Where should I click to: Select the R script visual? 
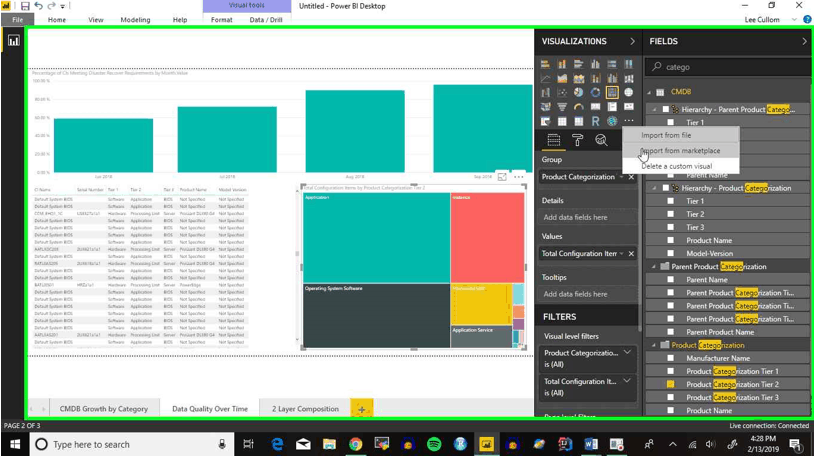pyautogui.click(x=595, y=121)
